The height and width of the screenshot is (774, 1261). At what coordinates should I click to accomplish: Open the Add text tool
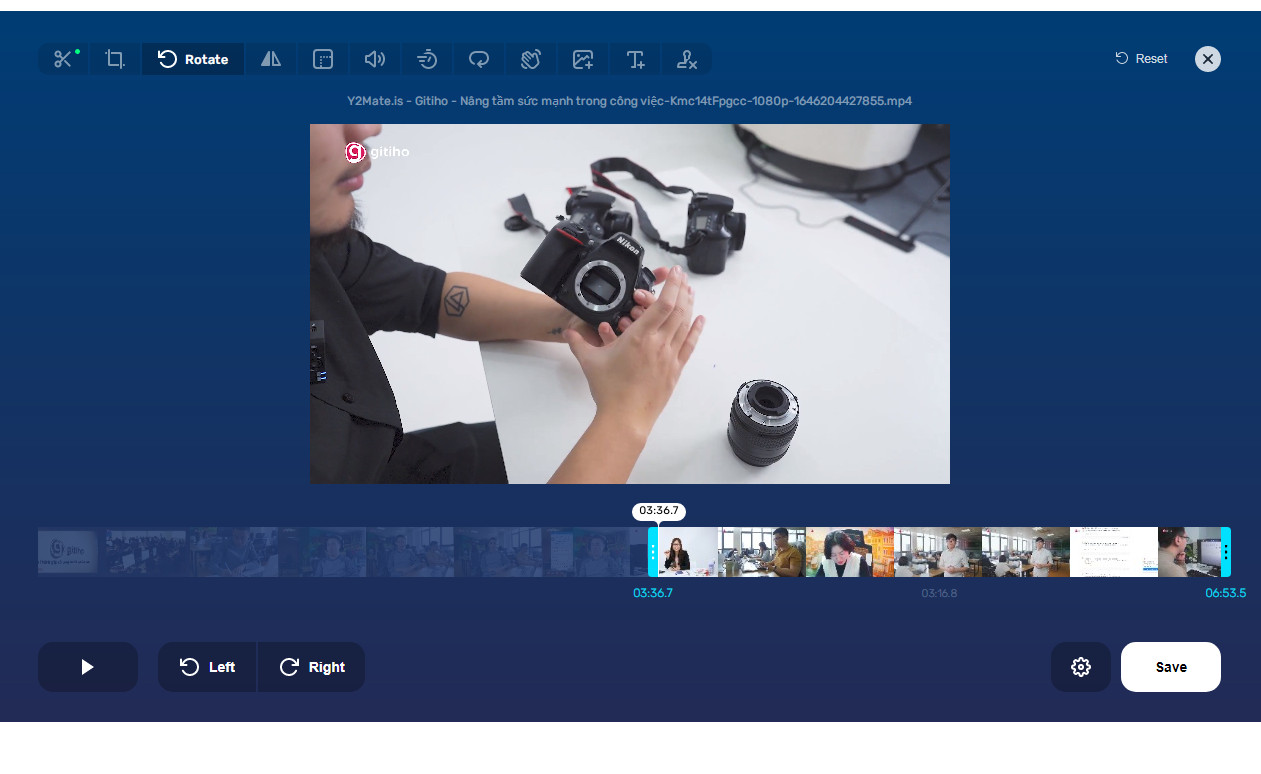pos(635,59)
